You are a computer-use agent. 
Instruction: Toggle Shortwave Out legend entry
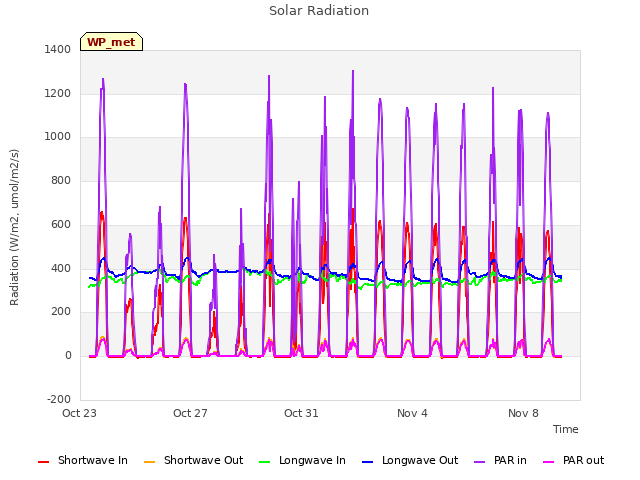(x=193, y=460)
